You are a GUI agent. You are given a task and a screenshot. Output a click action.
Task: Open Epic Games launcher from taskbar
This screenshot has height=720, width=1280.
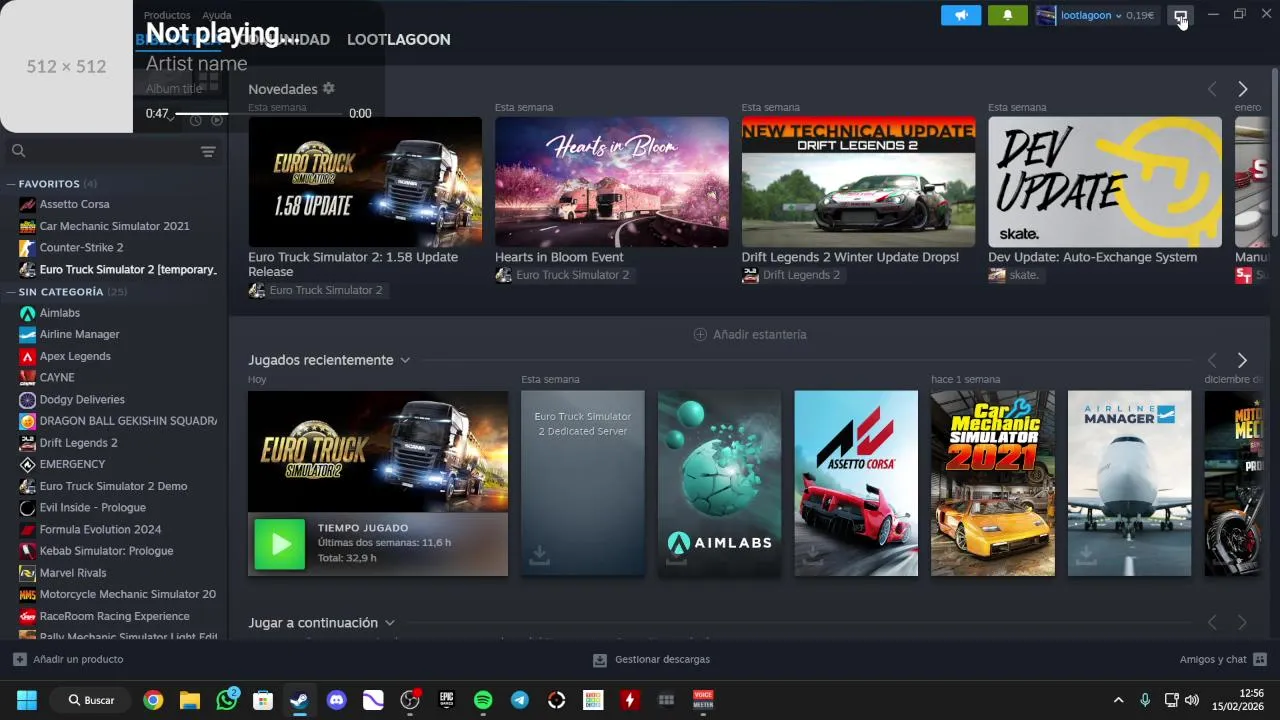447,700
